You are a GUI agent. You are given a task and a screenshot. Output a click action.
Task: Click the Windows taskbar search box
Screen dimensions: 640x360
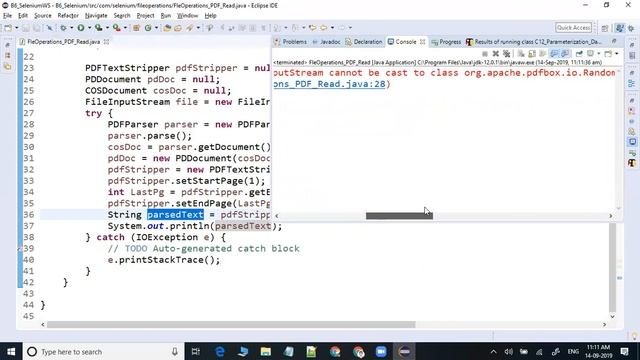click(104, 351)
